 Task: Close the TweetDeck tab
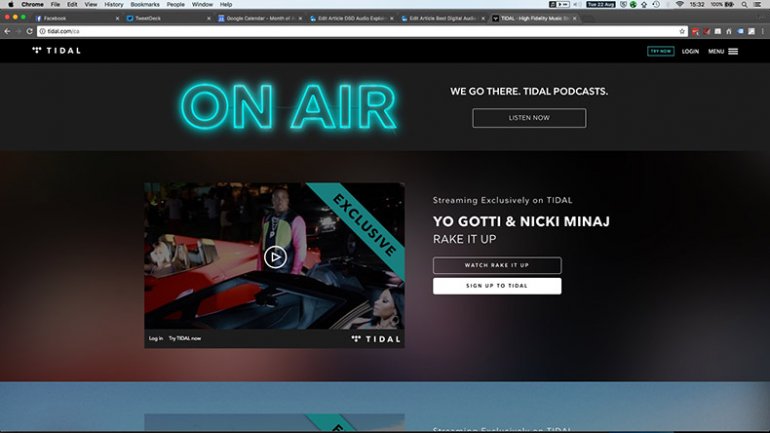pos(209,18)
